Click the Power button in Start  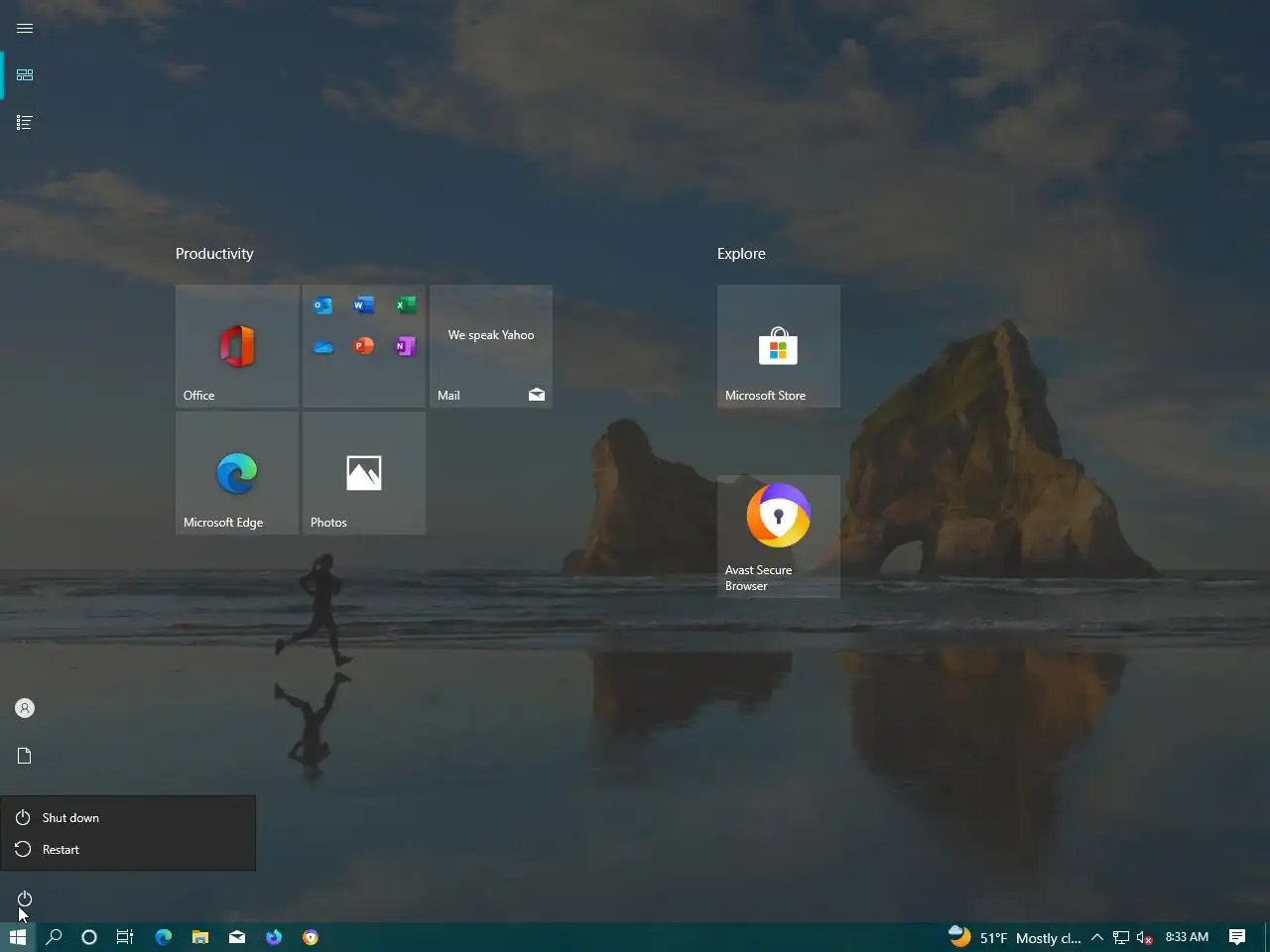[x=25, y=898]
